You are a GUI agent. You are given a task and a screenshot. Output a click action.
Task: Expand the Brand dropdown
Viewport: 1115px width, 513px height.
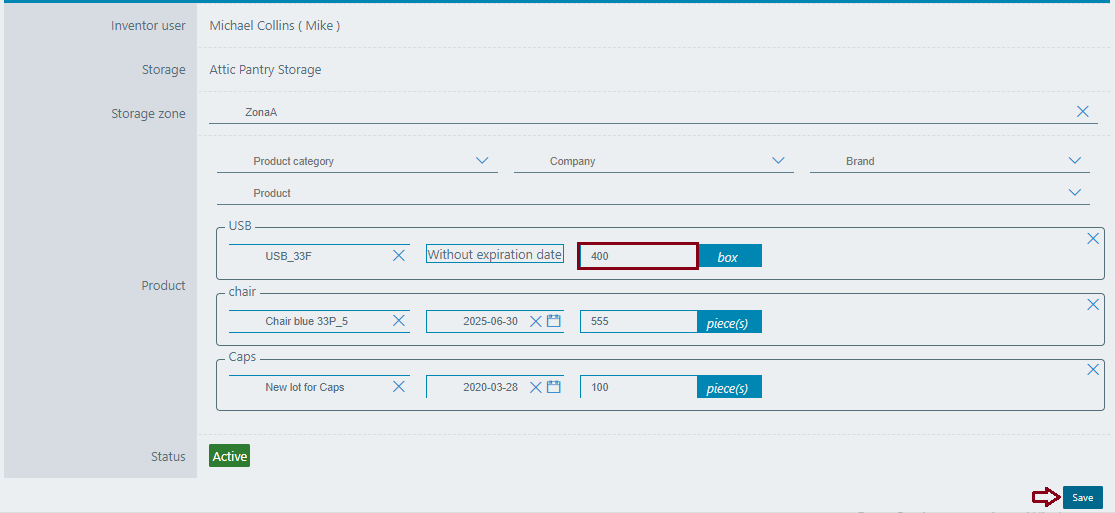[x=1075, y=161]
